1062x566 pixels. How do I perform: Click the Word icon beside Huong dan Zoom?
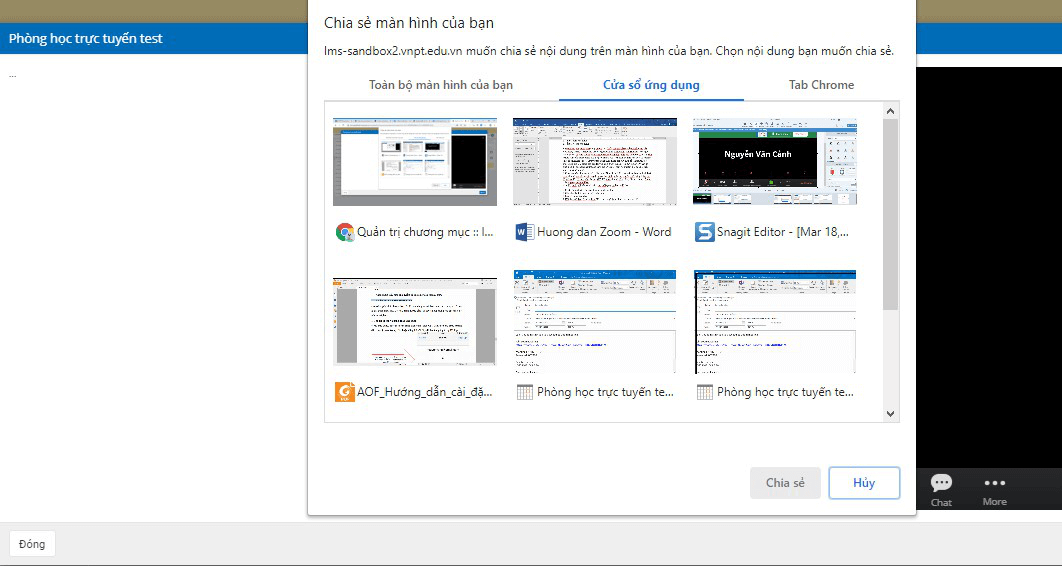pyautogui.click(x=524, y=232)
